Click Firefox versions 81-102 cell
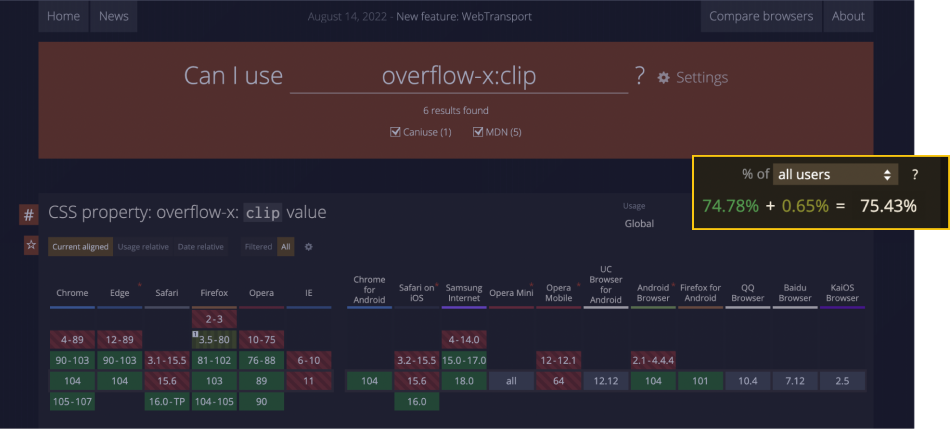The width and height of the screenshot is (950, 429). click(x=214, y=361)
